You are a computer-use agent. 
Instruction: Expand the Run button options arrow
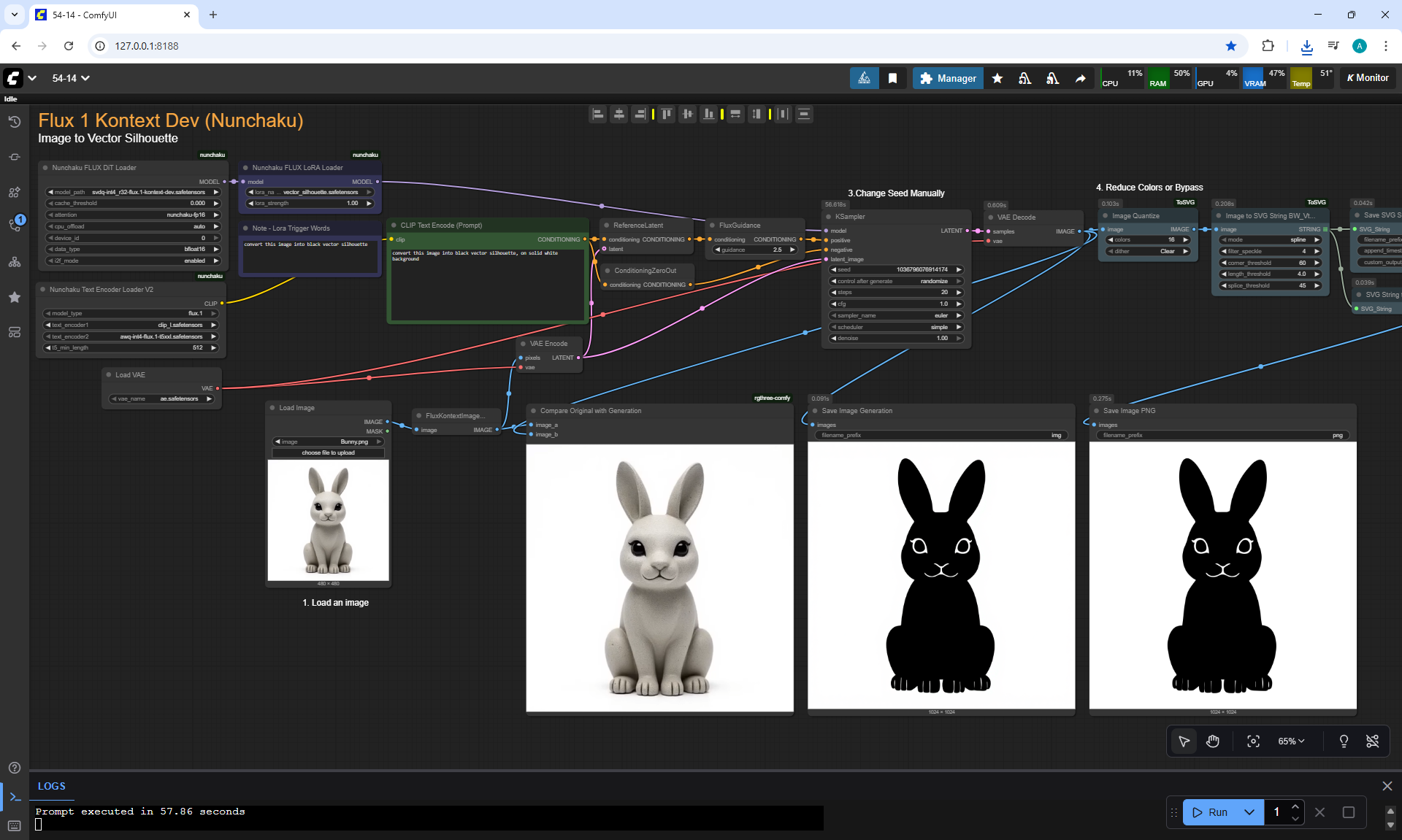(1249, 812)
